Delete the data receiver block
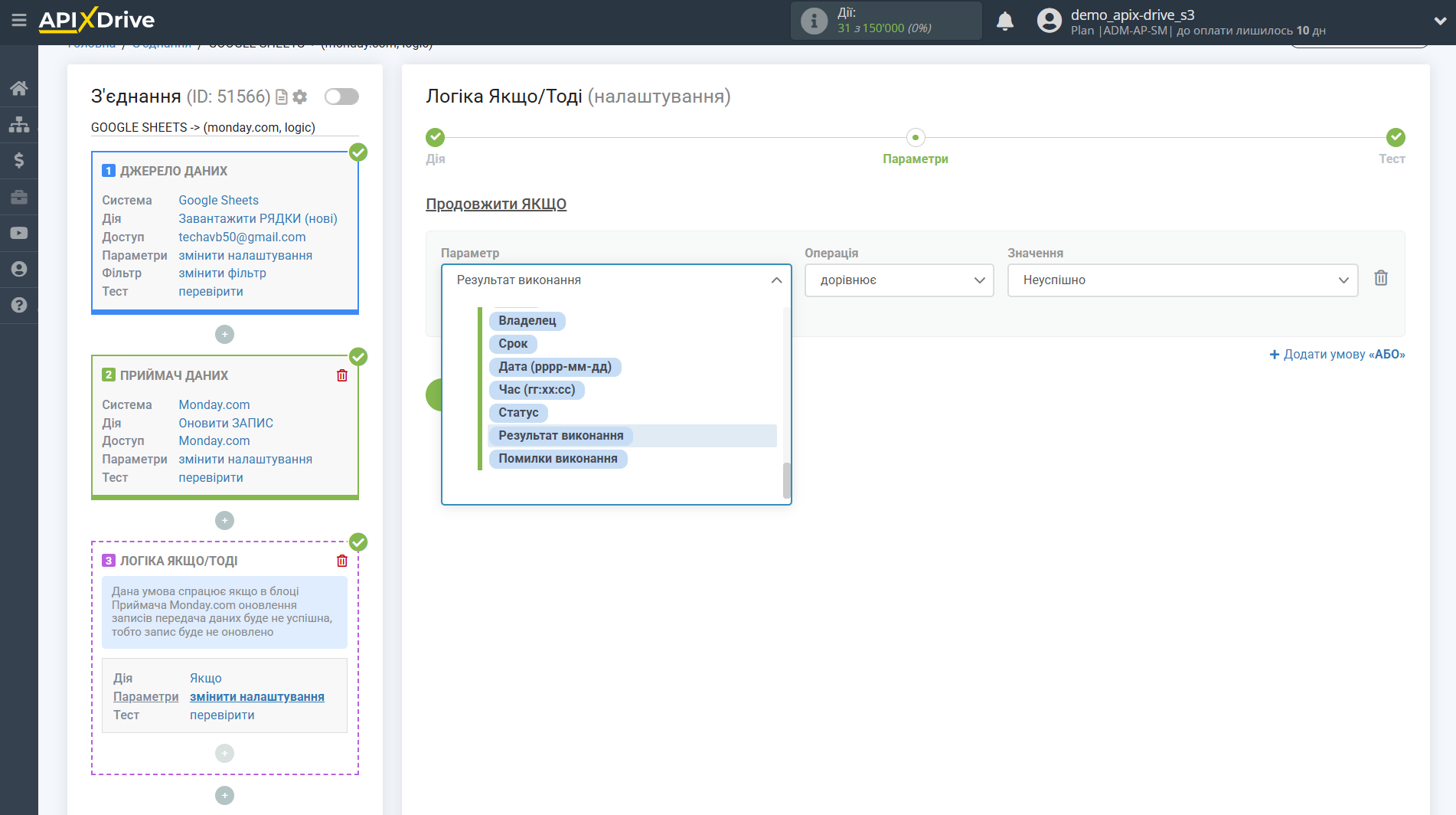 click(x=342, y=375)
